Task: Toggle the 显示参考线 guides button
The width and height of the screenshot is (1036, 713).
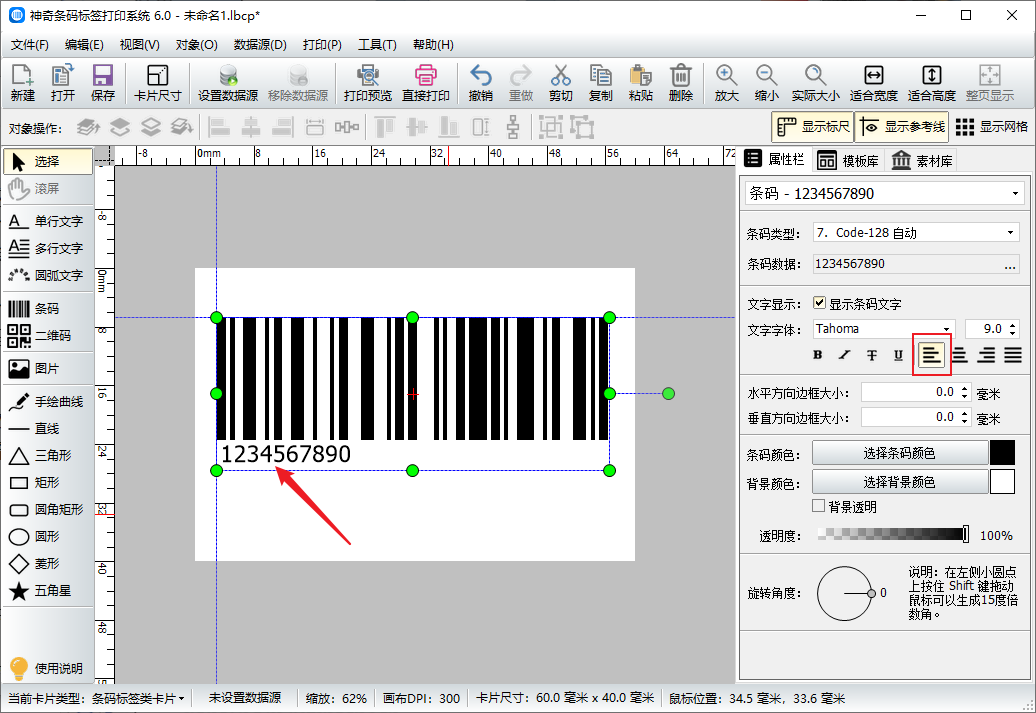Action: click(x=901, y=127)
